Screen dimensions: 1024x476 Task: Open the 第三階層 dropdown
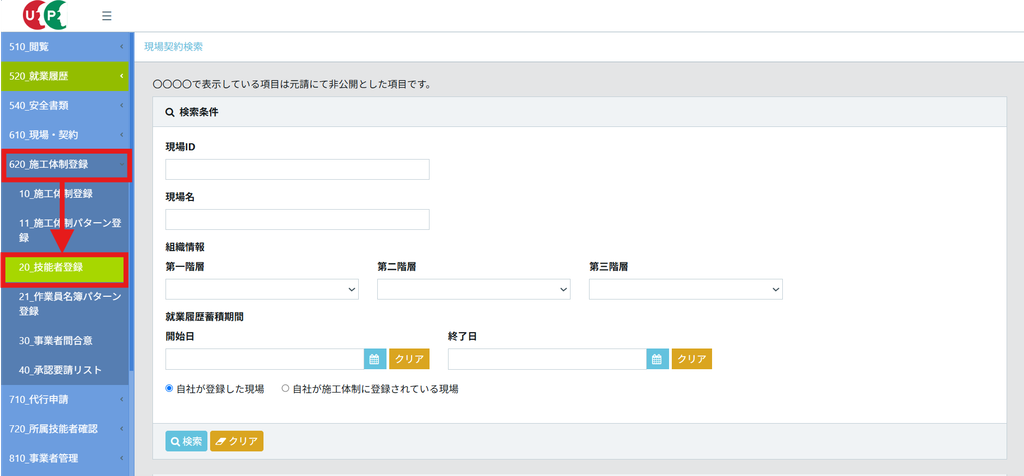click(x=686, y=289)
